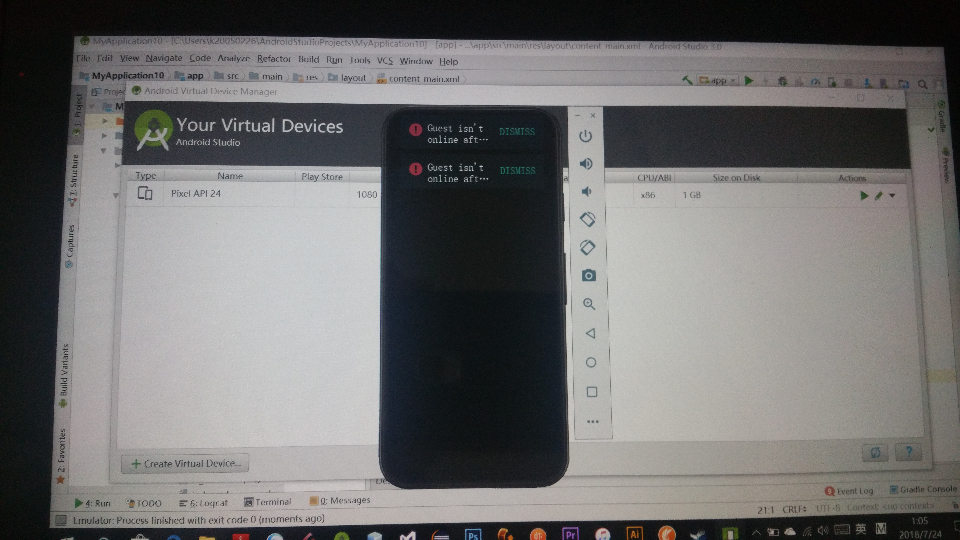This screenshot has width=960, height=540.
Task: Open the Help menu
Action: 448,62
